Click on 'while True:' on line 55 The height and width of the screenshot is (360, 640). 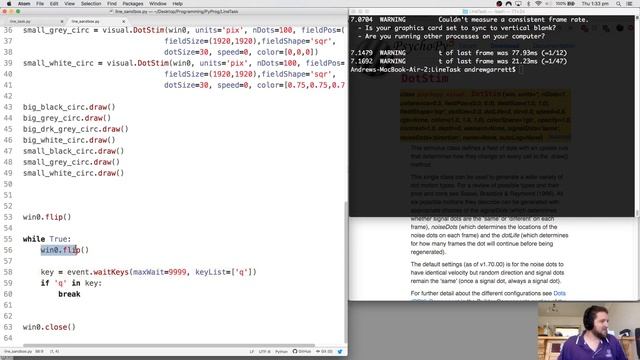click(x=47, y=239)
